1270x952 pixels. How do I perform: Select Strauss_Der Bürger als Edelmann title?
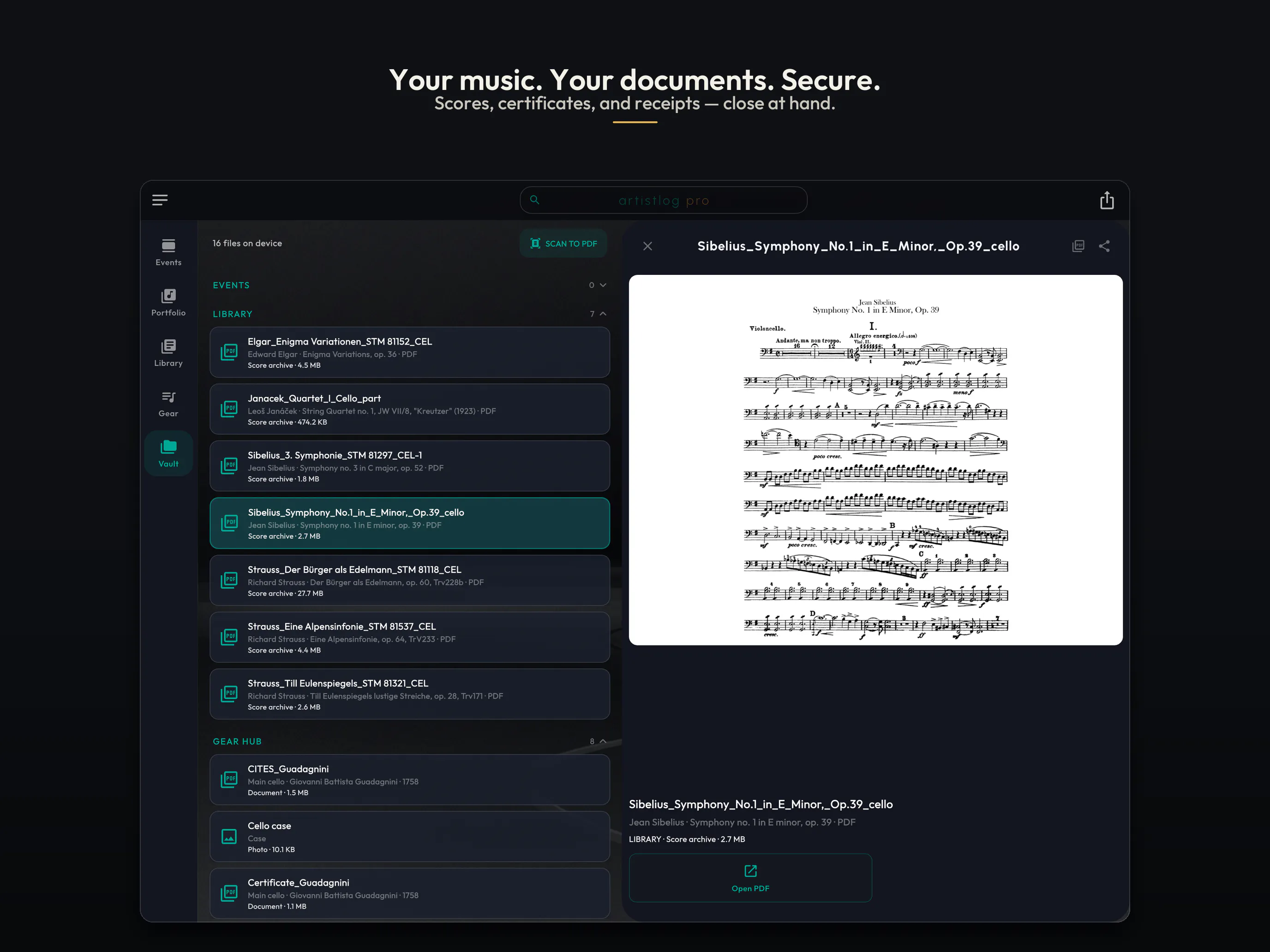pos(354,569)
